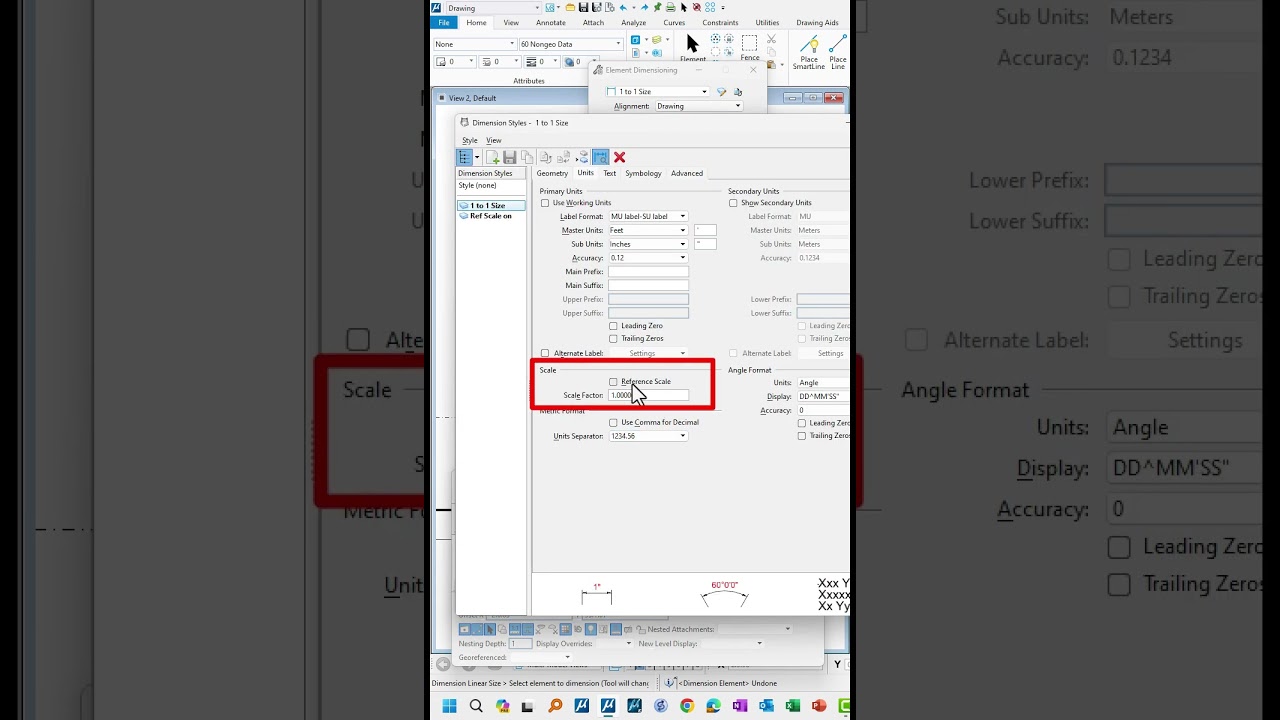Open Outlook from taskbar
Viewport: 1280px width, 720px height.
[x=766, y=706]
